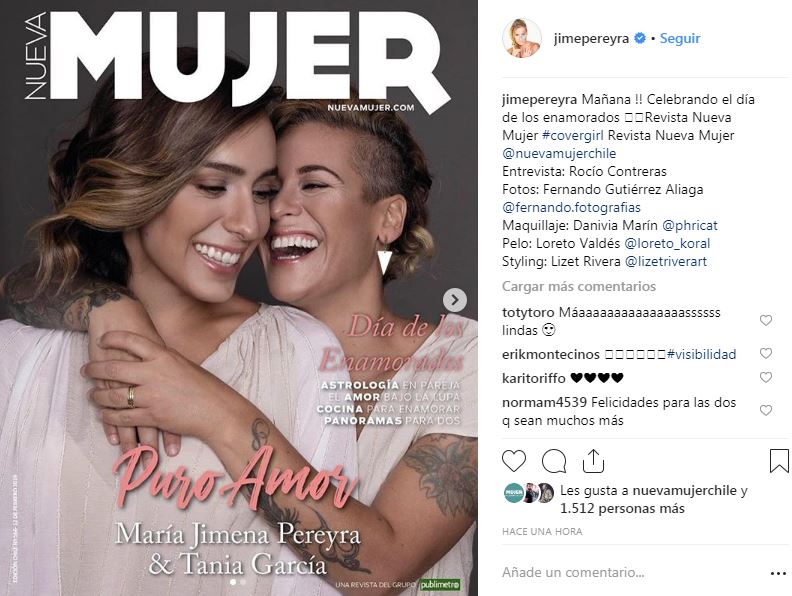This screenshot has height=596, width=792.
Task: Follow the account via Seguir
Action: (680, 38)
